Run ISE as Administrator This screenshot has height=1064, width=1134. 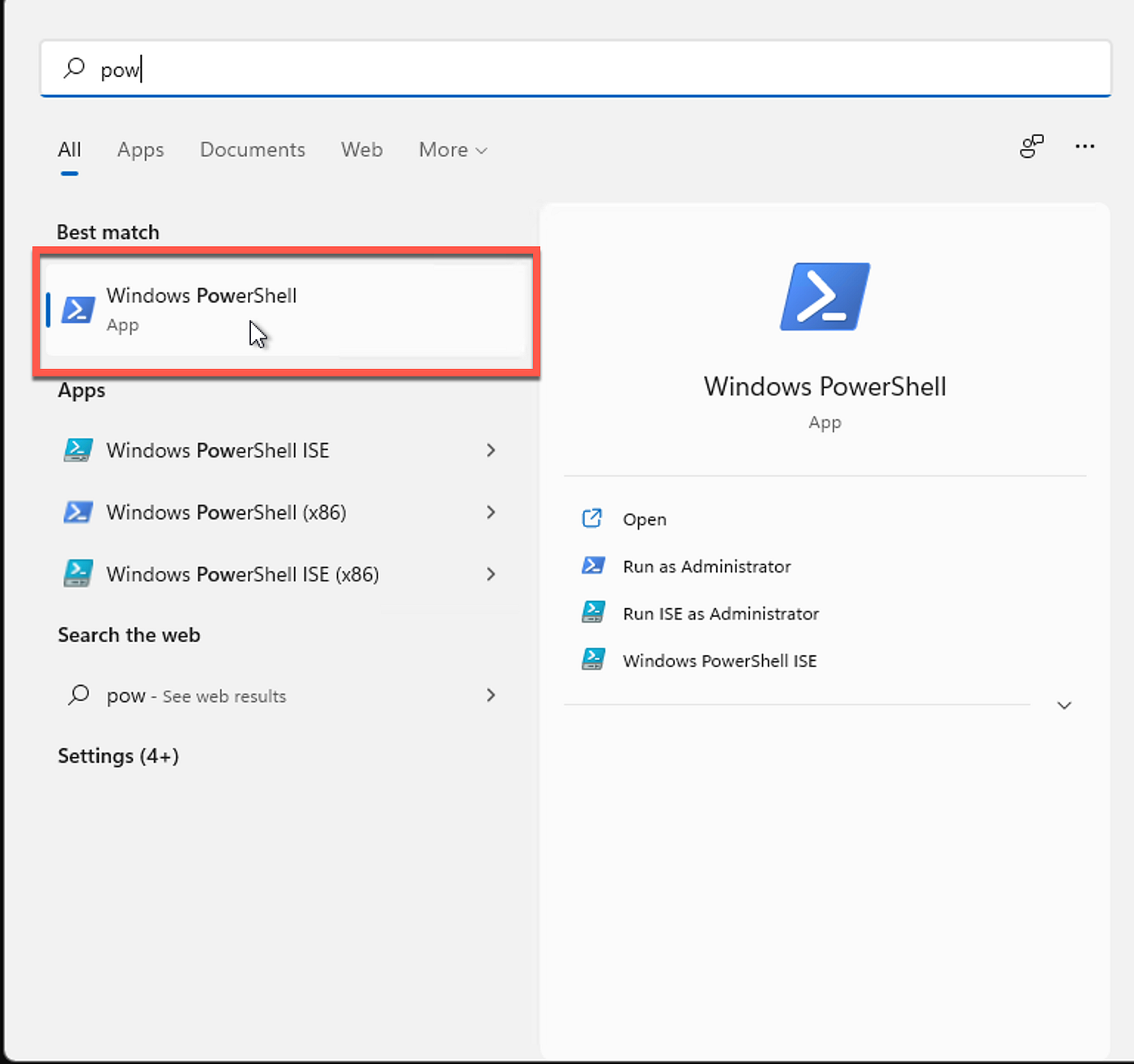click(x=719, y=613)
